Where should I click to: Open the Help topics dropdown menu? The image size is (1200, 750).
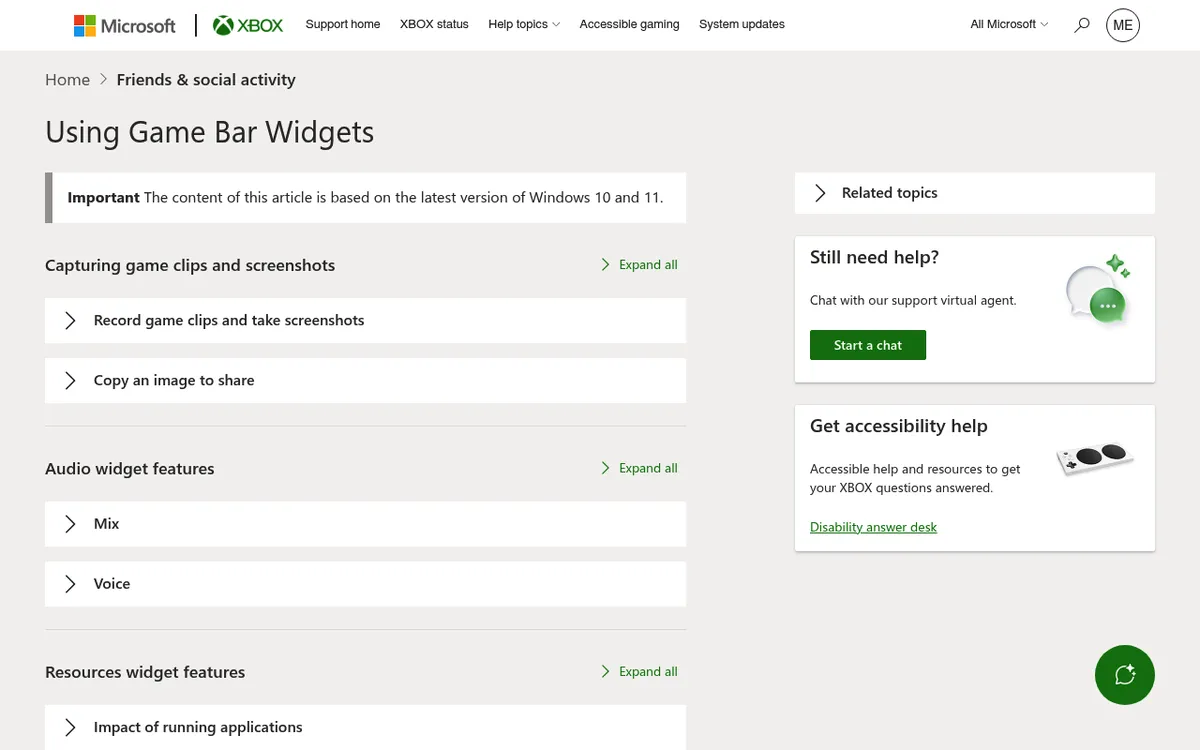click(x=524, y=24)
